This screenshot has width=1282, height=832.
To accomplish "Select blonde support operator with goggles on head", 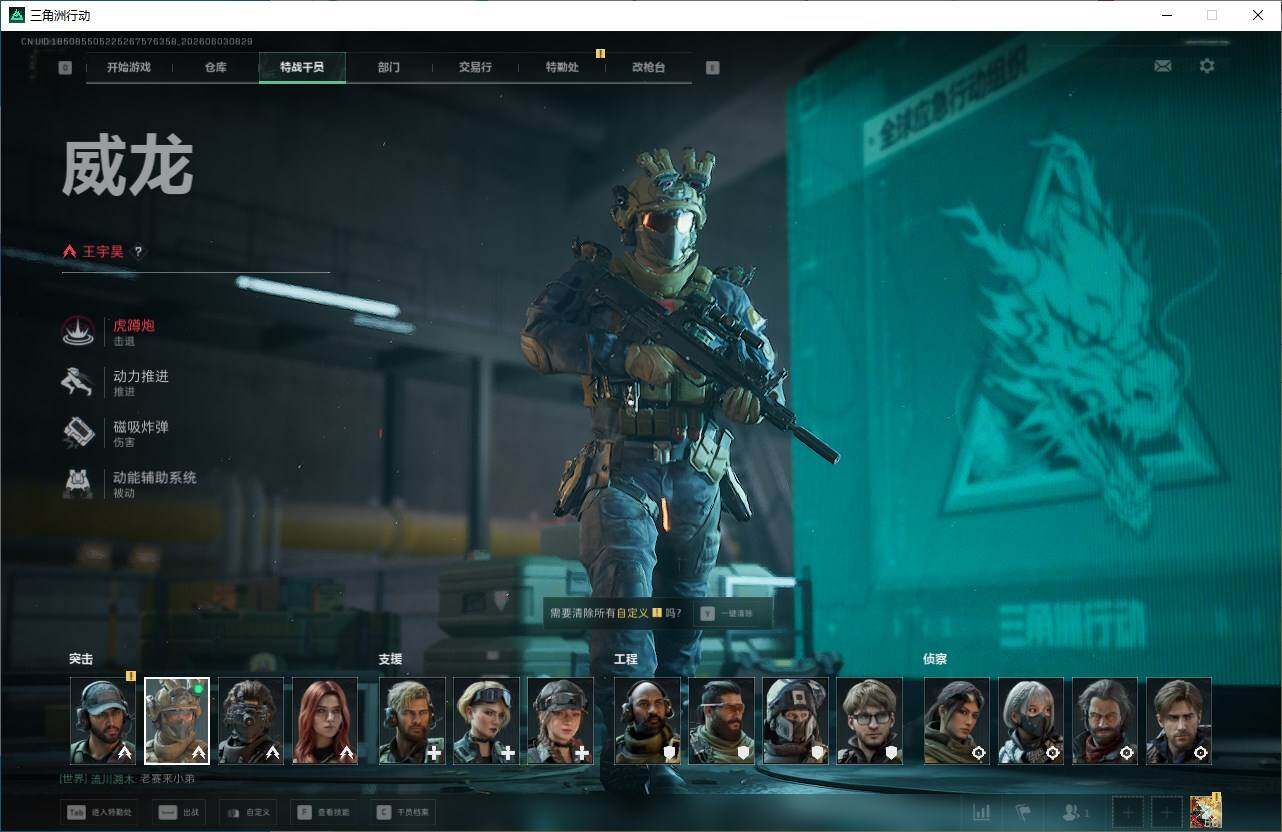I will (x=486, y=721).
